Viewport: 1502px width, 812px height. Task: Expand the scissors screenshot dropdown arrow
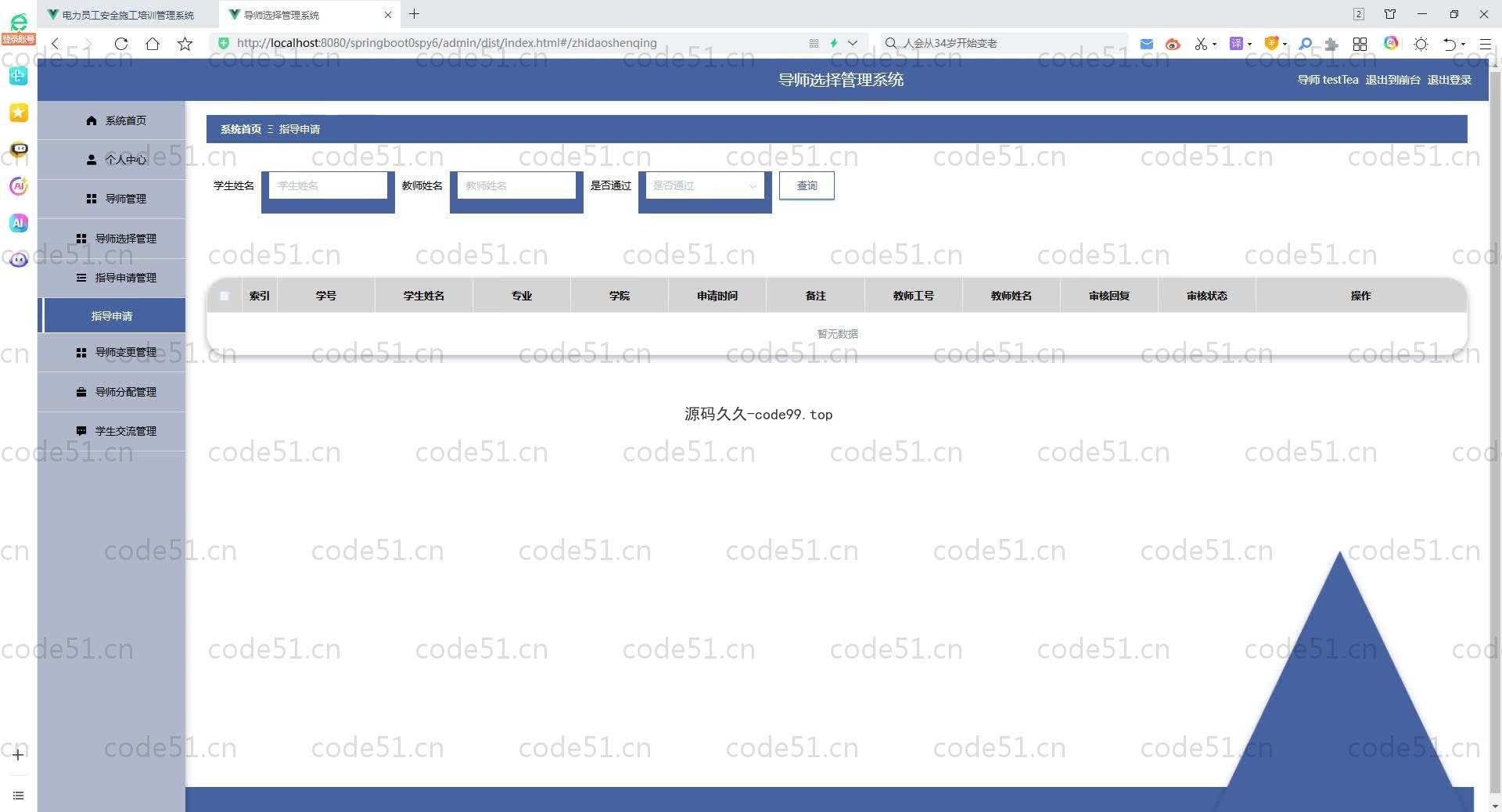1214,44
